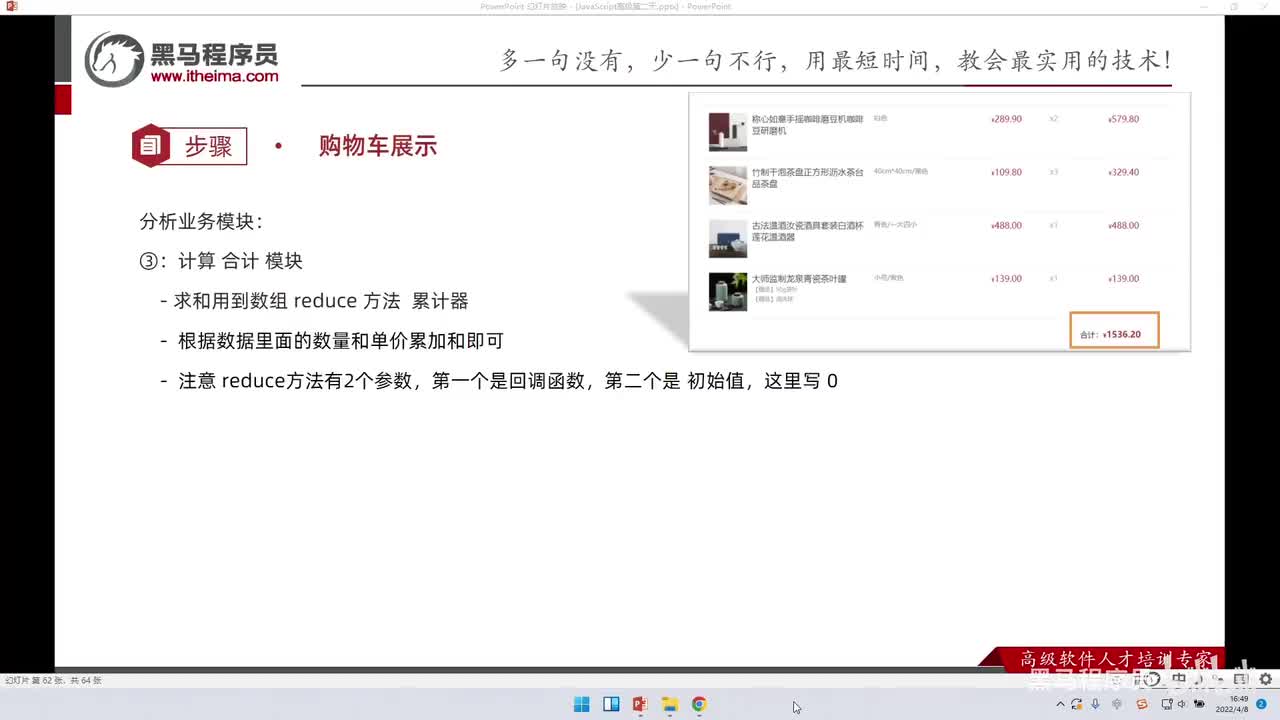This screenshot has height=720, width=1280.
Task: Click the ¥139.00 price in the unit price column
Action: click(1006, 278)
